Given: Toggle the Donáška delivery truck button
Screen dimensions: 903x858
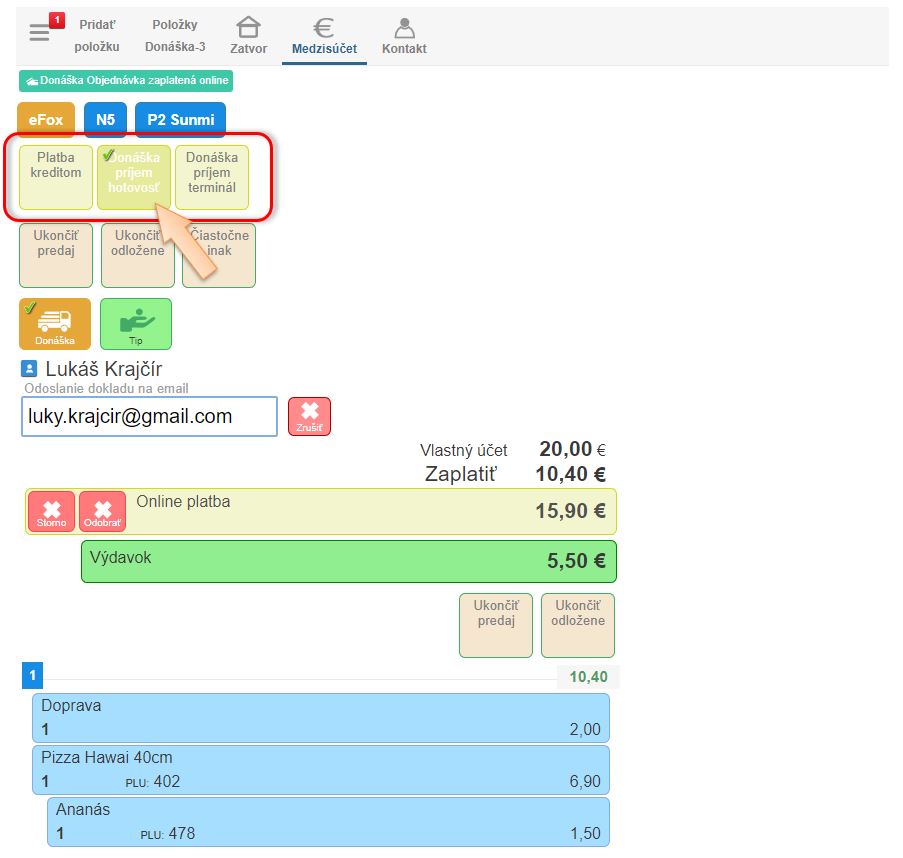Looking at the screenshot, I should 55,323.
